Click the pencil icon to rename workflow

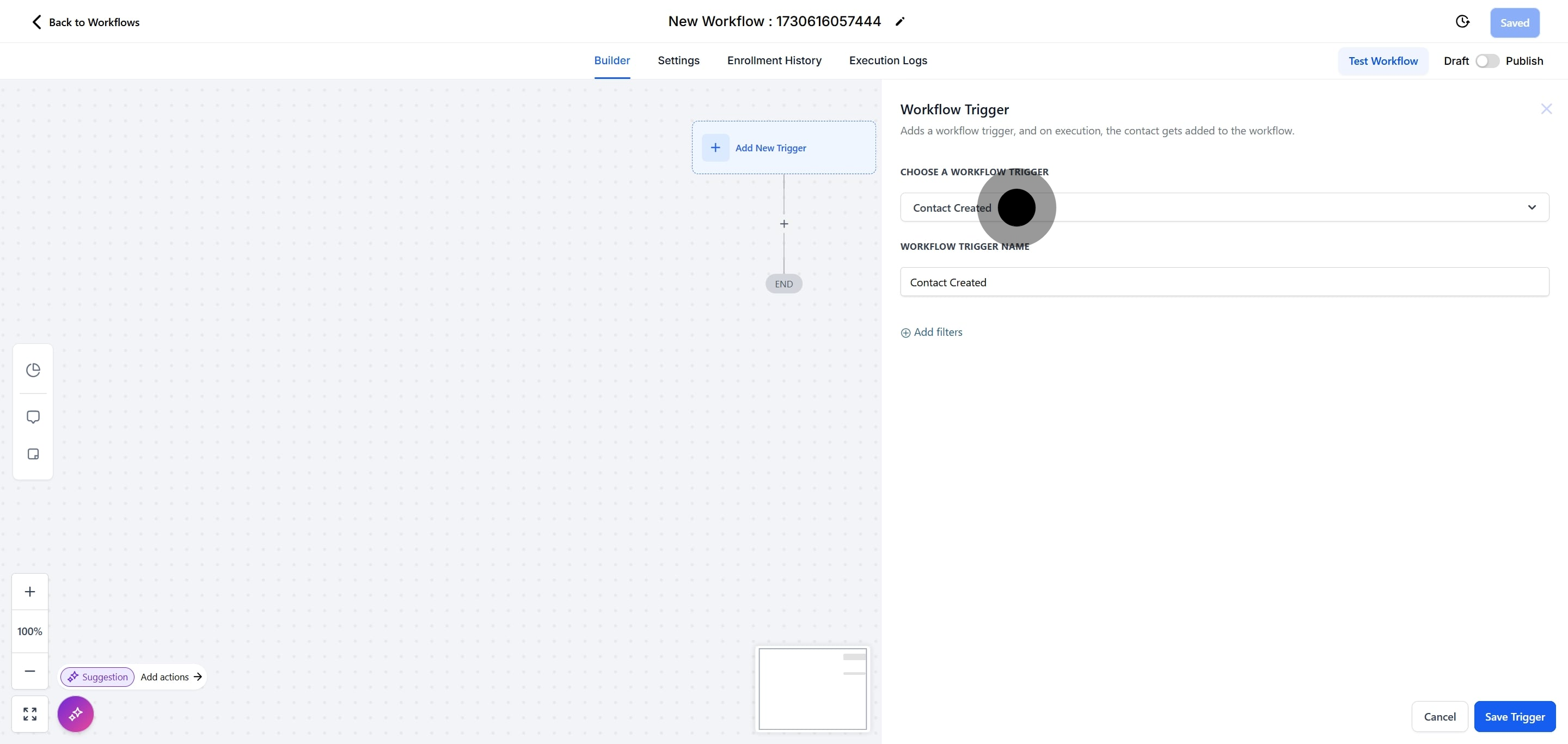899,22
